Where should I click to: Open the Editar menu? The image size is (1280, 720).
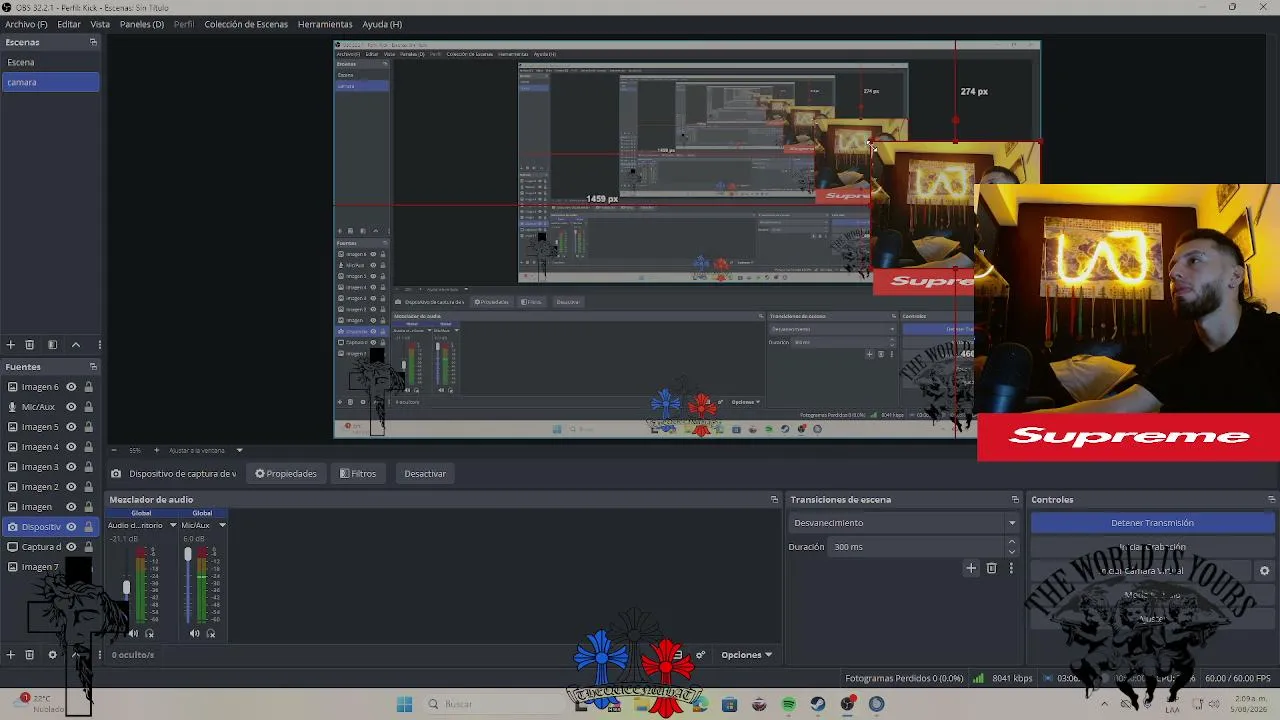click(69, 24)
